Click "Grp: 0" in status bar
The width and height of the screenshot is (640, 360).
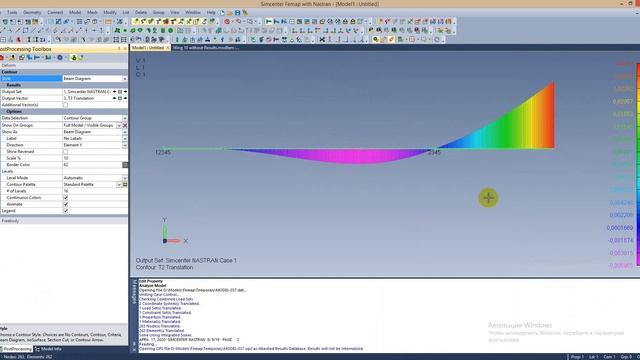[626, 357]
